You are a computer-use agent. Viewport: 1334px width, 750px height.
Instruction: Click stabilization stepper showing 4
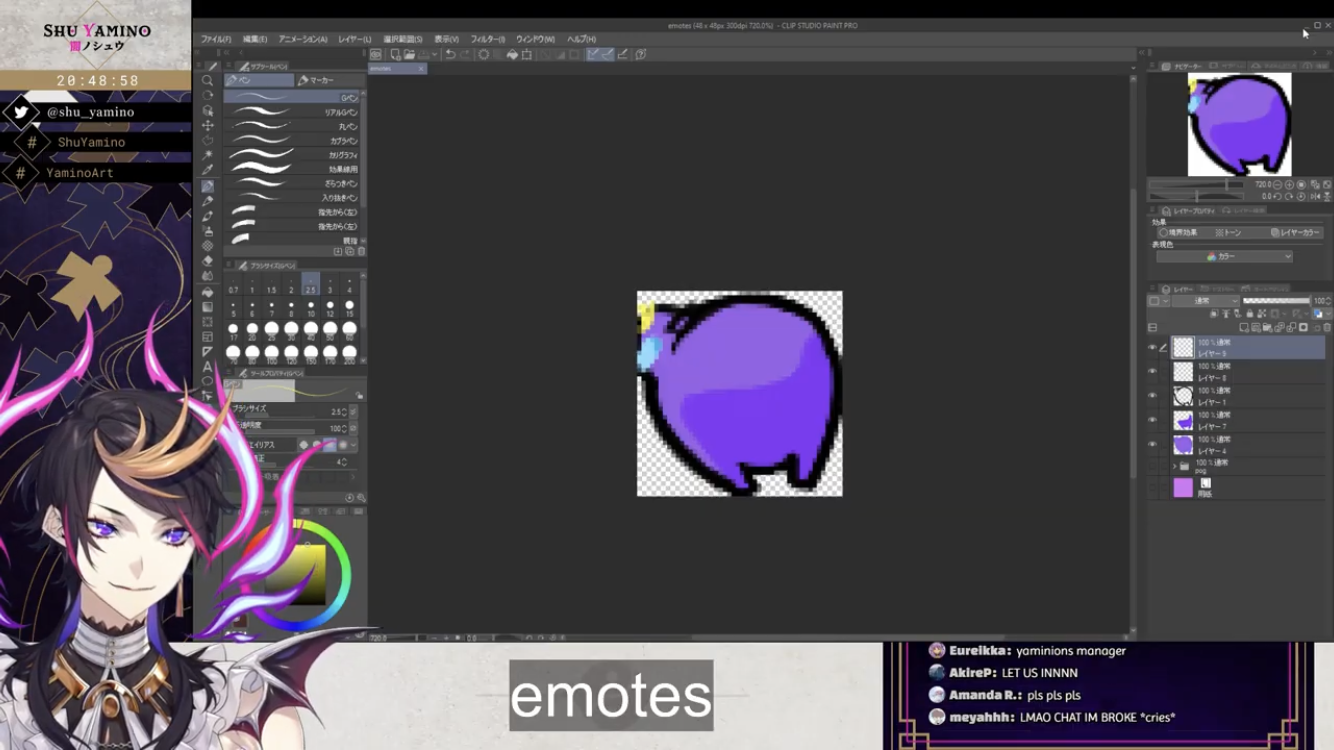pos(344,462)
